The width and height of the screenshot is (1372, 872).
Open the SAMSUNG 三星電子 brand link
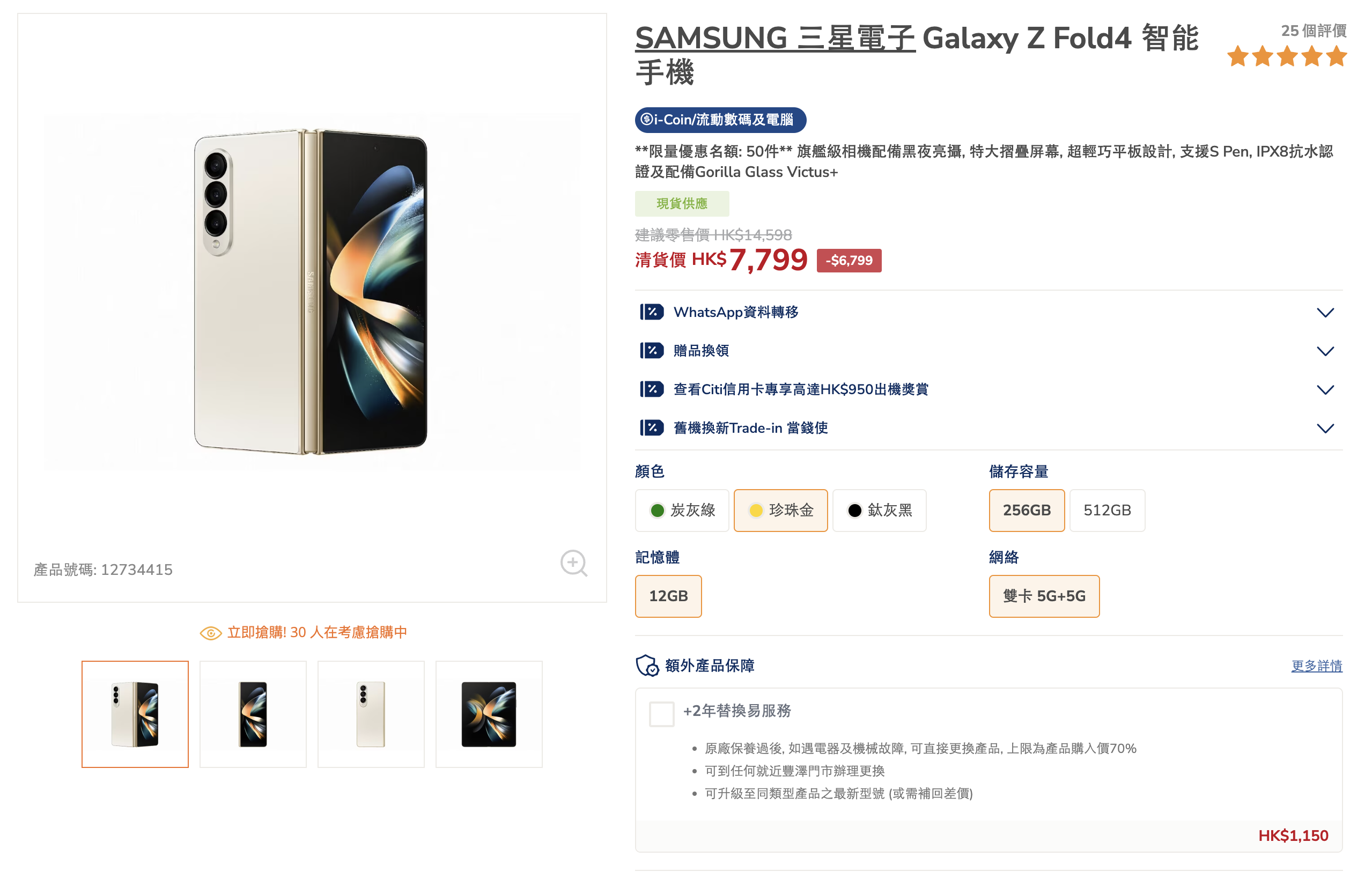775,39
